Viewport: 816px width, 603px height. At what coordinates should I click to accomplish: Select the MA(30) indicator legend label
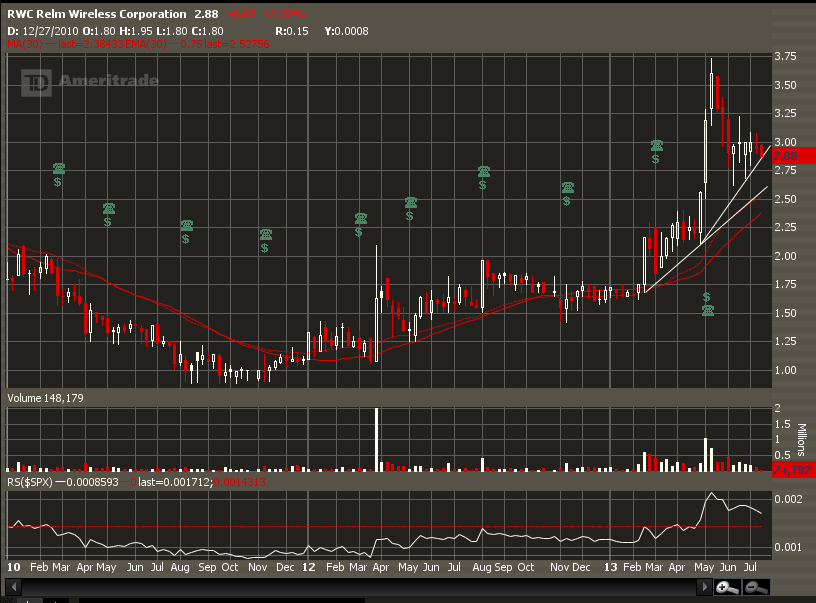[20, 44]
